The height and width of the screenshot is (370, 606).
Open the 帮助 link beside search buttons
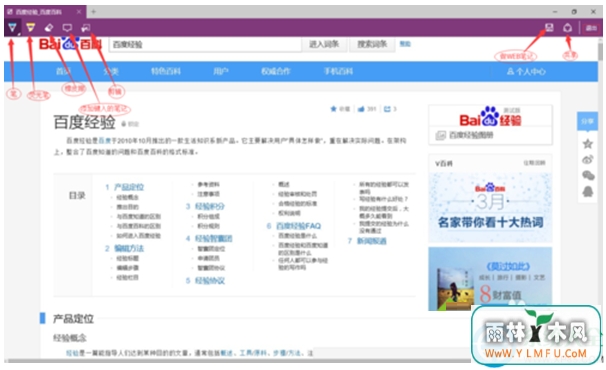coord(405,44)
